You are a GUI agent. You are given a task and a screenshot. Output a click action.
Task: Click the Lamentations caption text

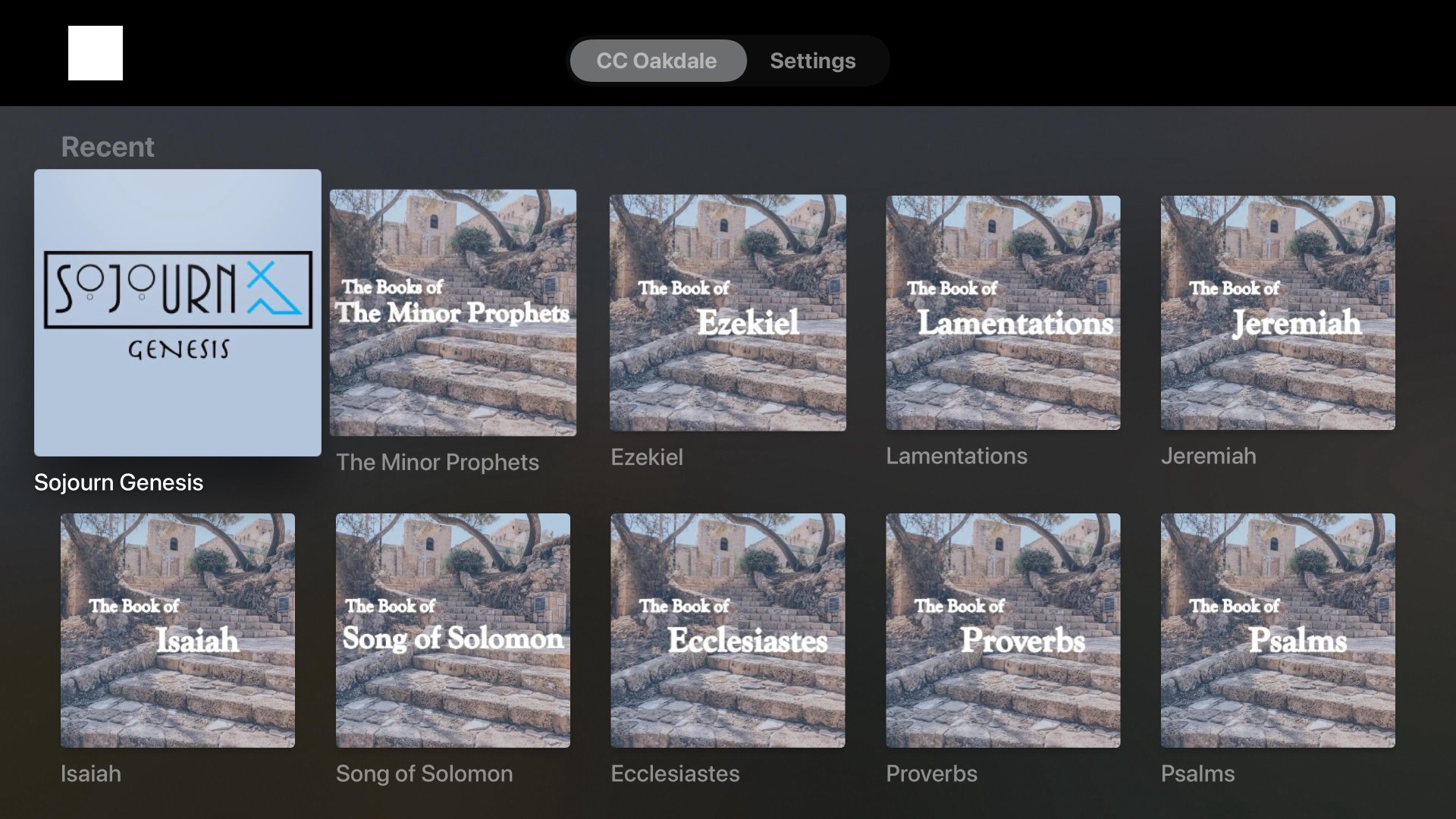tap(956, 456)
